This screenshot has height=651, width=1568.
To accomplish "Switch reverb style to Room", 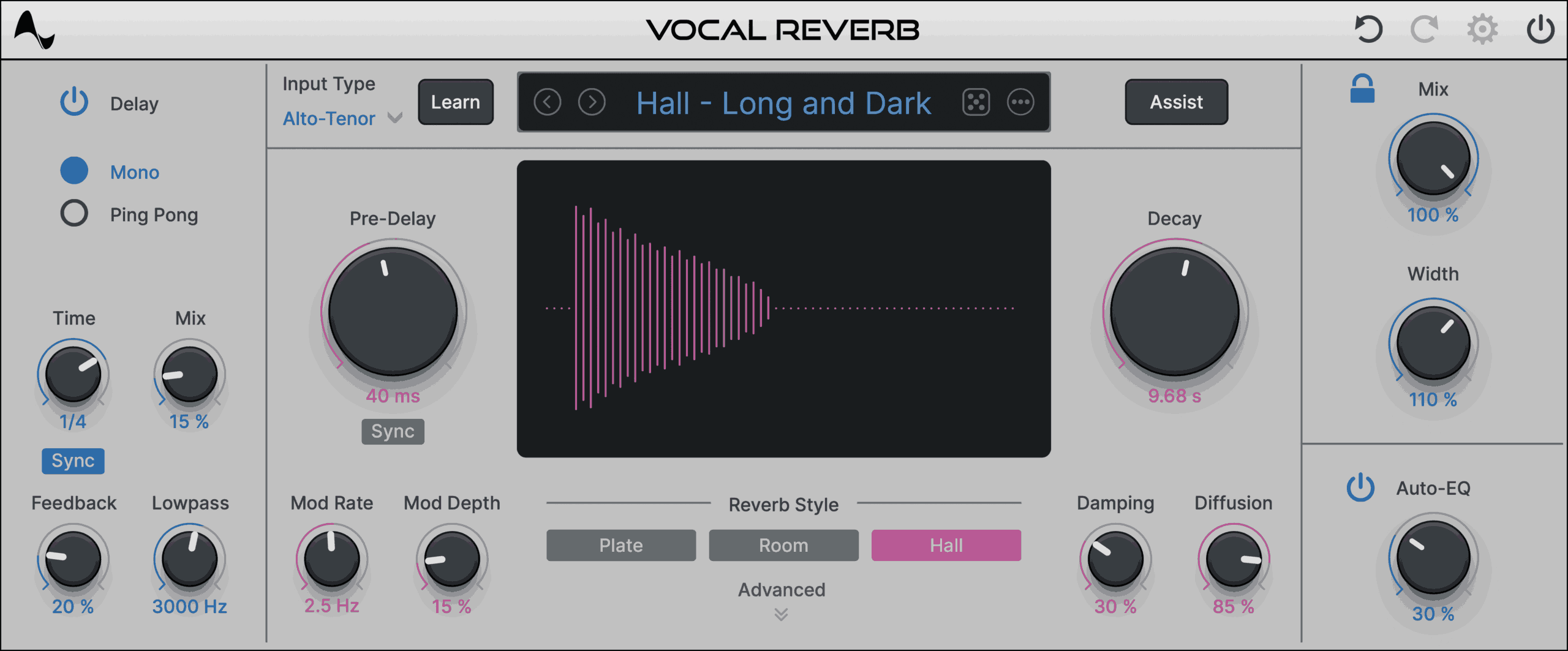I will (783, 545).
